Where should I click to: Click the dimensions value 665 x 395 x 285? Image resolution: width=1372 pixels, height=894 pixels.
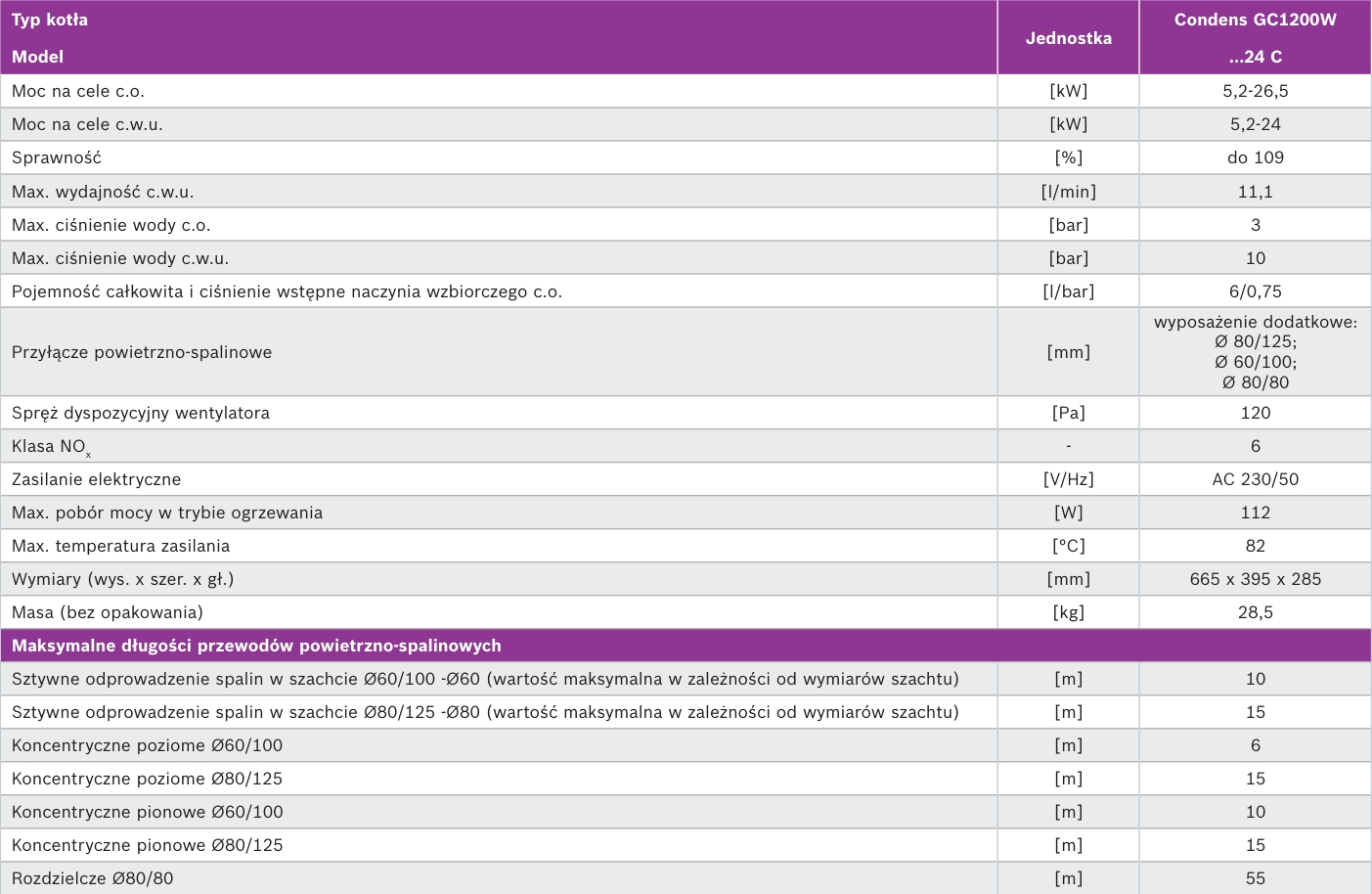[x=1256, y=579]
